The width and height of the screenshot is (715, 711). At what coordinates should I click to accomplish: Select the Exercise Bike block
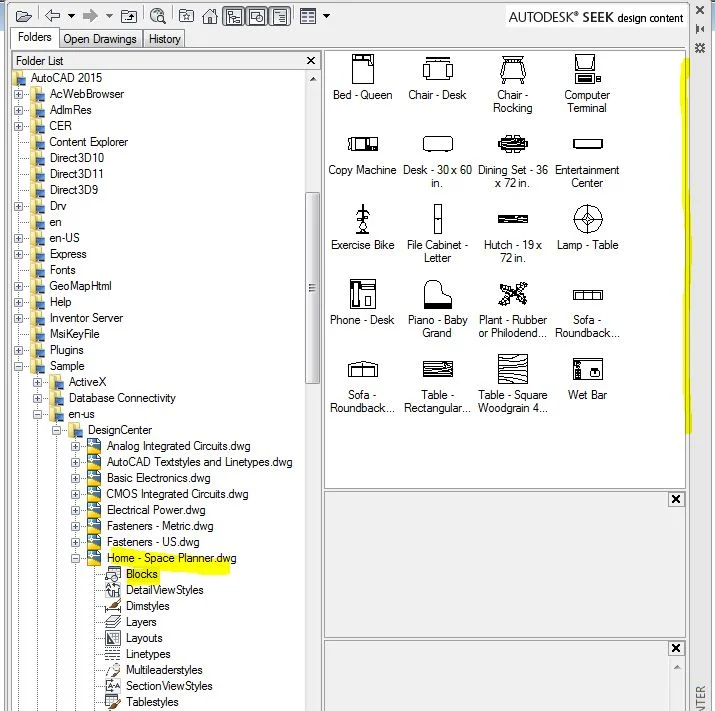(363, 227)
